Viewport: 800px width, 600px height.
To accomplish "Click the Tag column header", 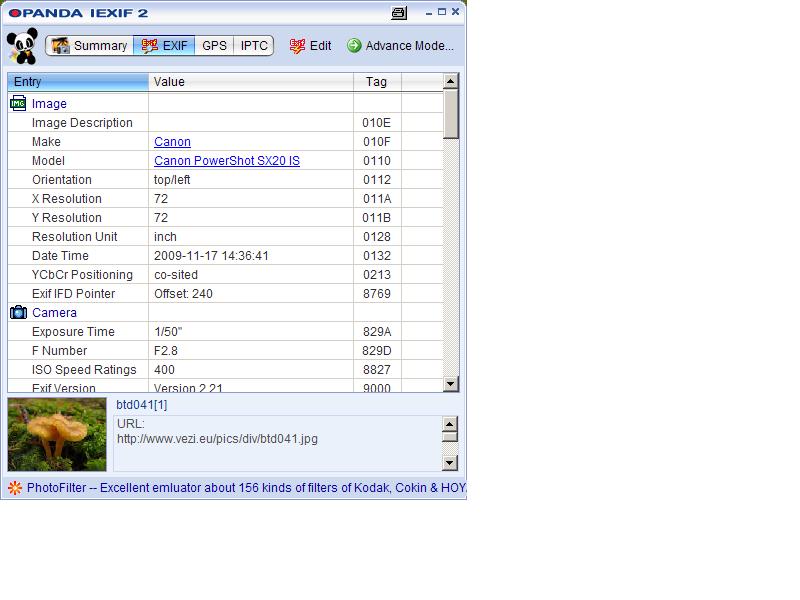I will tap(376, 82).
